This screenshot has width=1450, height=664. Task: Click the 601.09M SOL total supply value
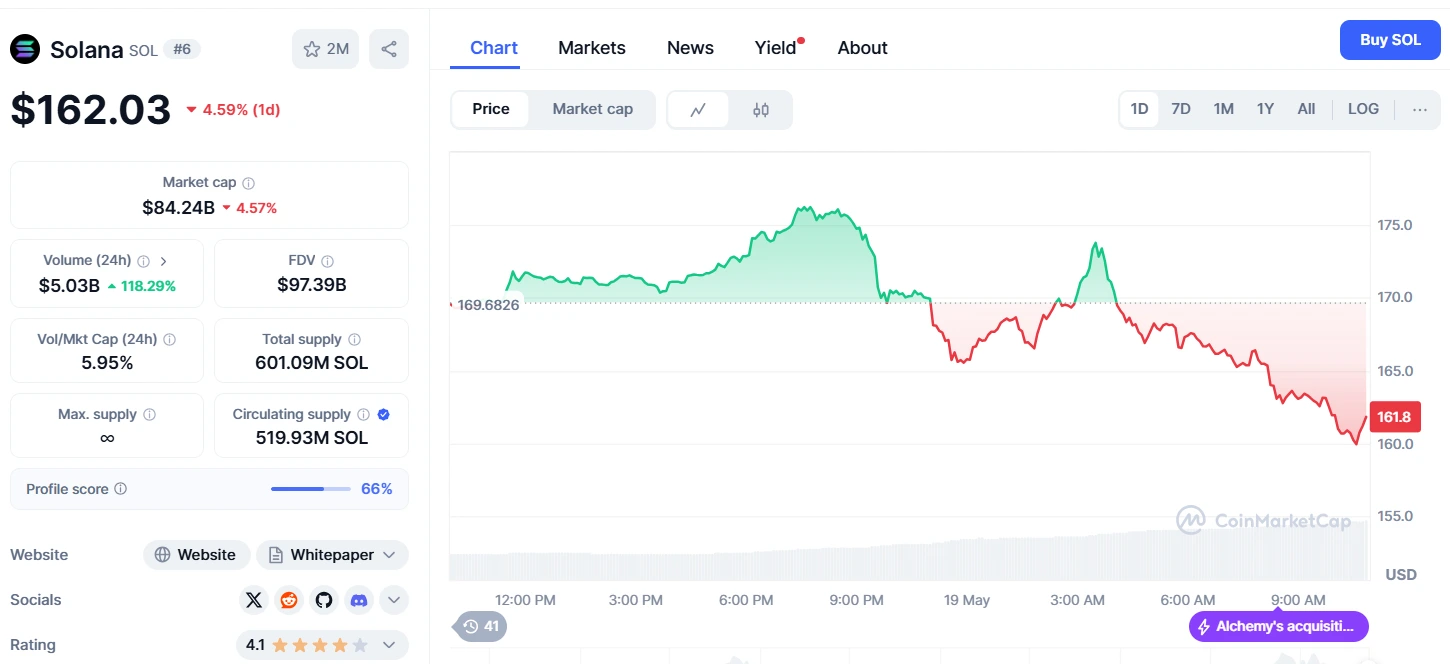pos(312,363)
